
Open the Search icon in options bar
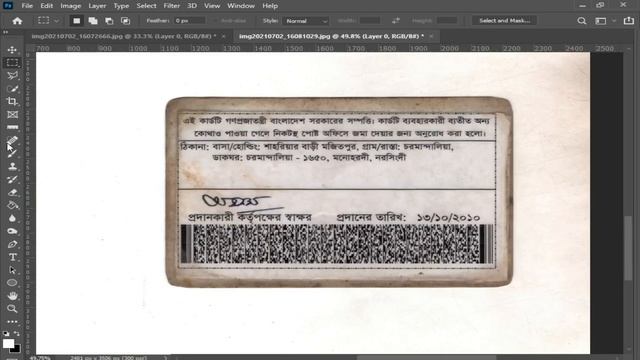(582, 20)
